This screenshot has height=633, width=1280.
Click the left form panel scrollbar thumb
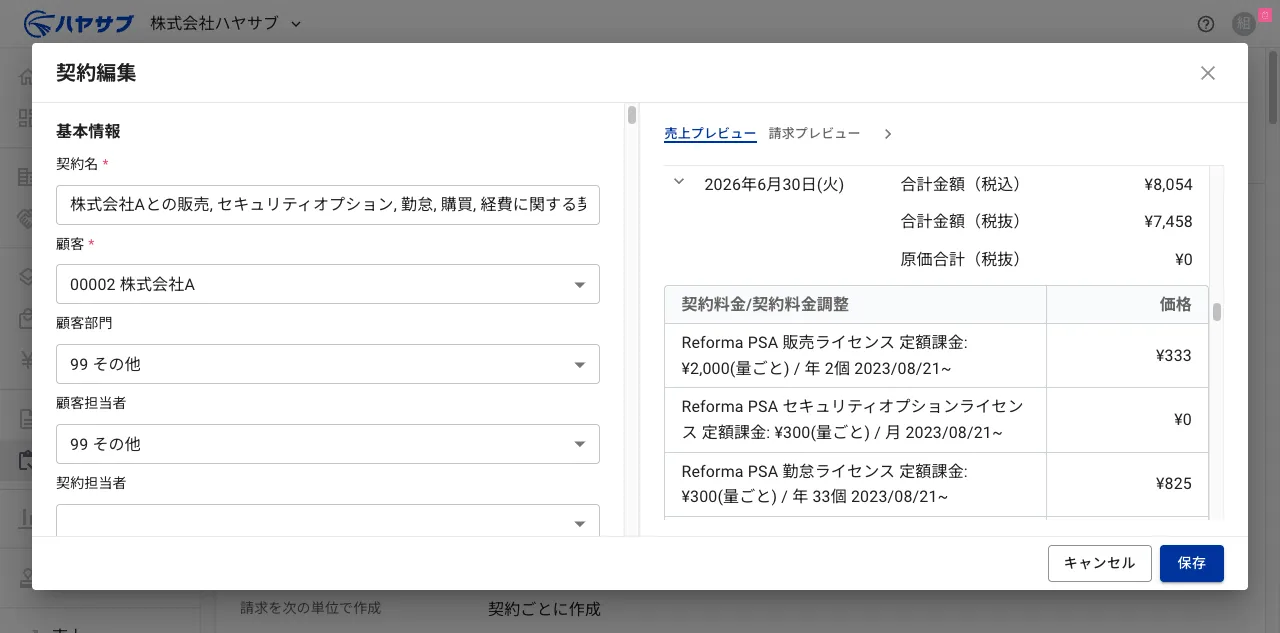click(x=632, y=115)
